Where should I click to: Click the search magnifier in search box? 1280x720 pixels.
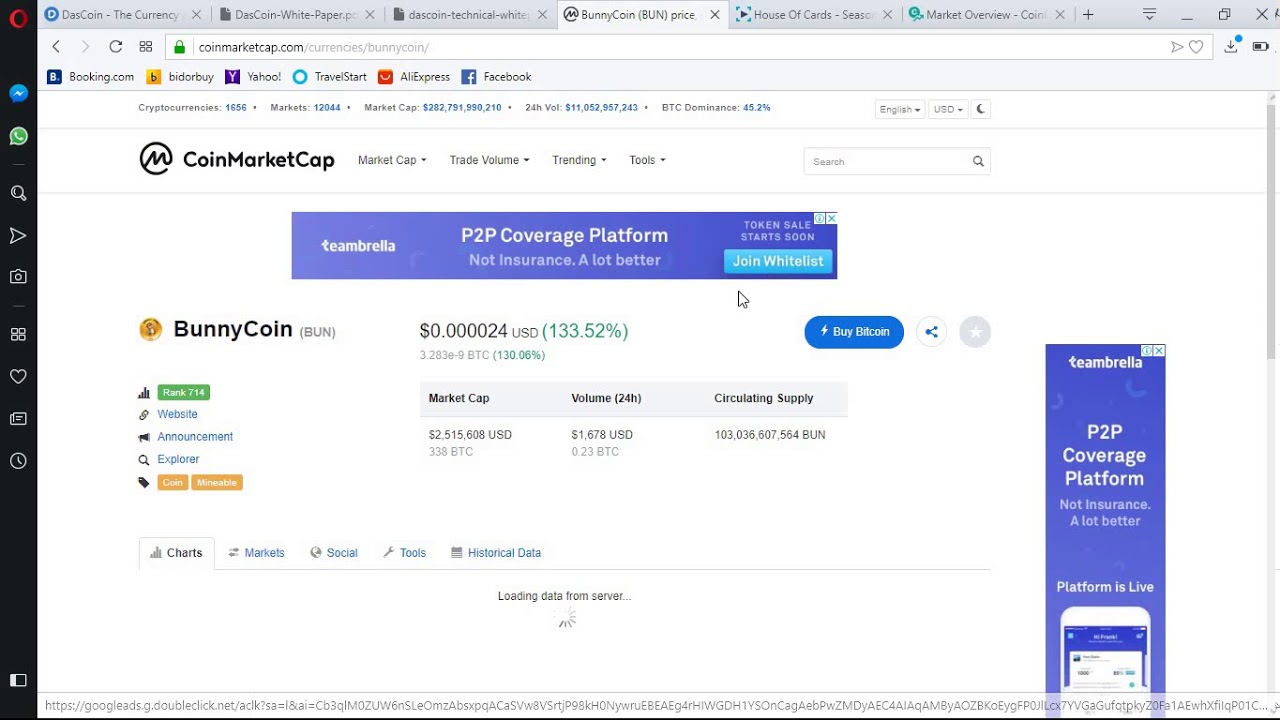pyautogui.click(x=978, y=161)
